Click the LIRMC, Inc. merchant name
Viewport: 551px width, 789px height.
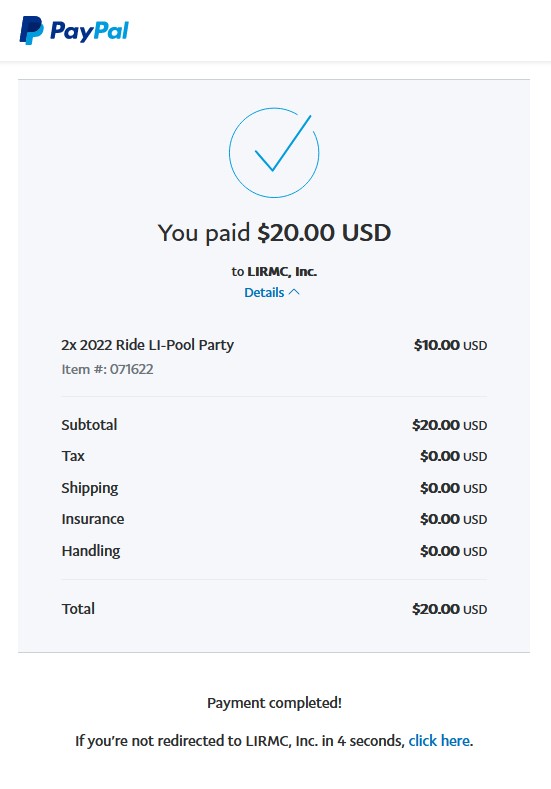[x=282, y=272]
